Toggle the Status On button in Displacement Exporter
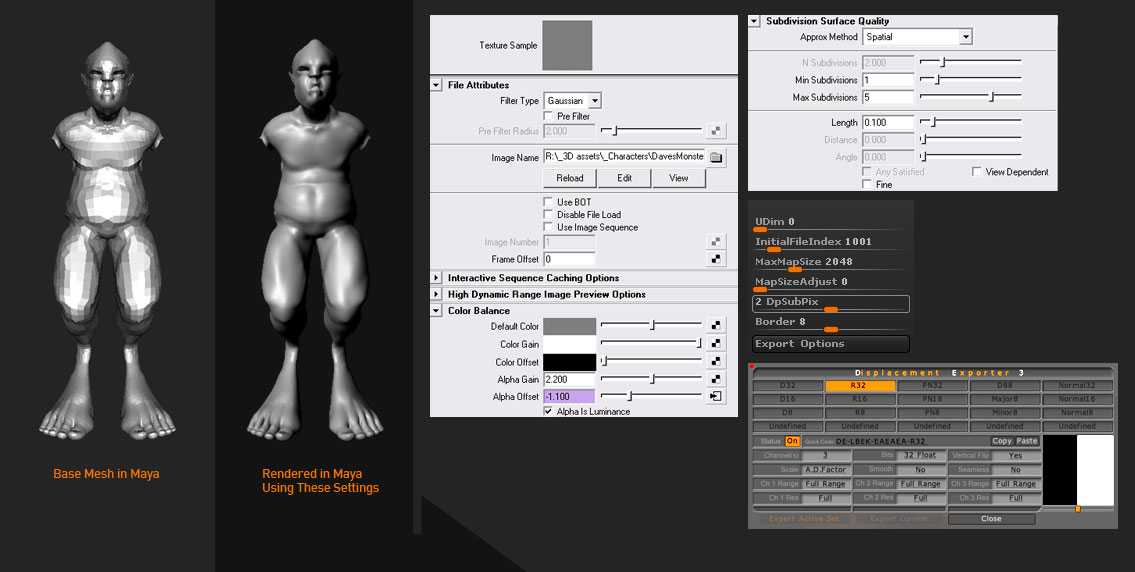Image resolution: width=1135 pixels, height=572 pixels. 792,441
